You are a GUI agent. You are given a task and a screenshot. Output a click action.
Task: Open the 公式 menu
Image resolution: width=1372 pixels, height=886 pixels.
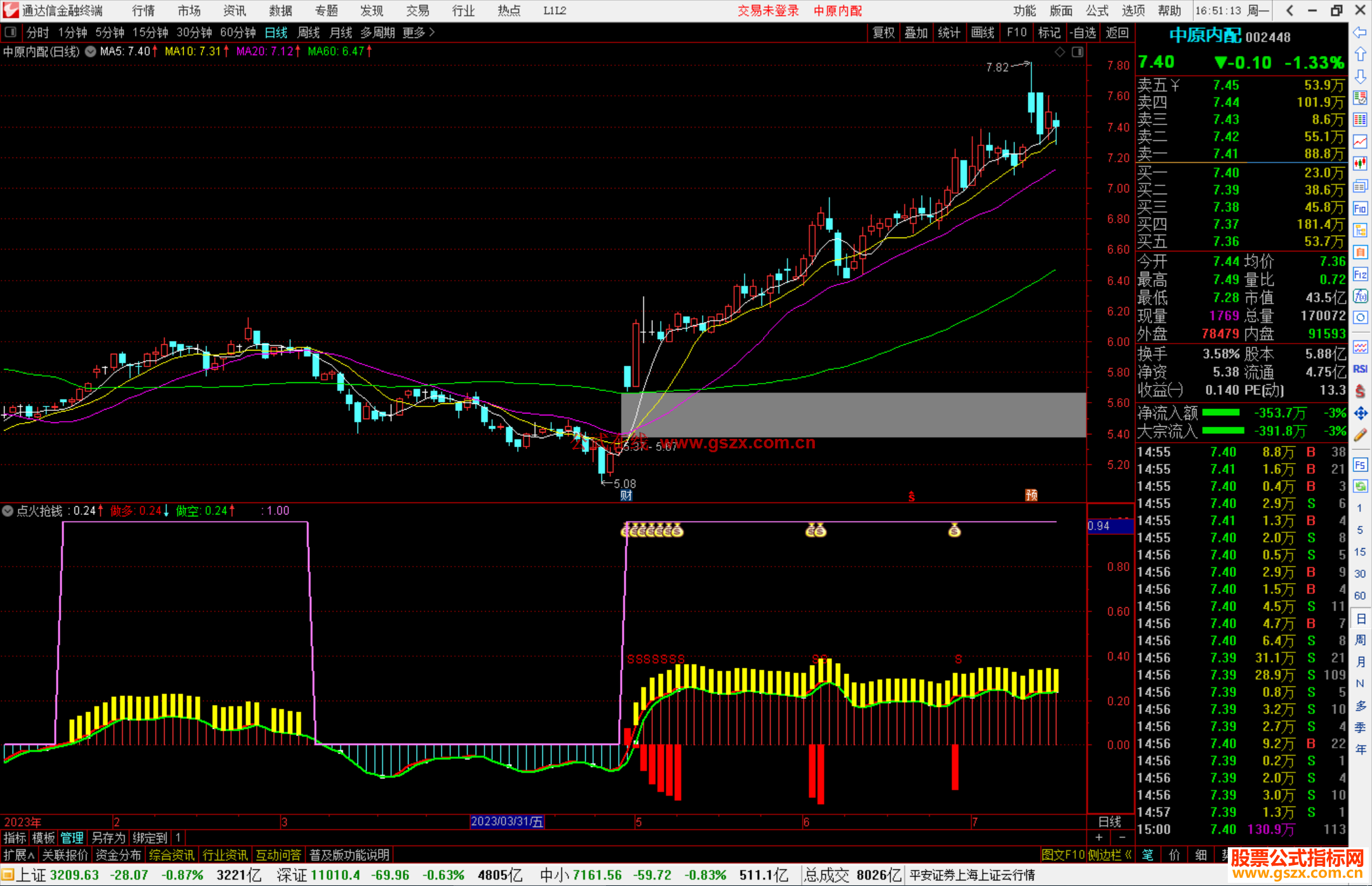tap(1098, 10)
